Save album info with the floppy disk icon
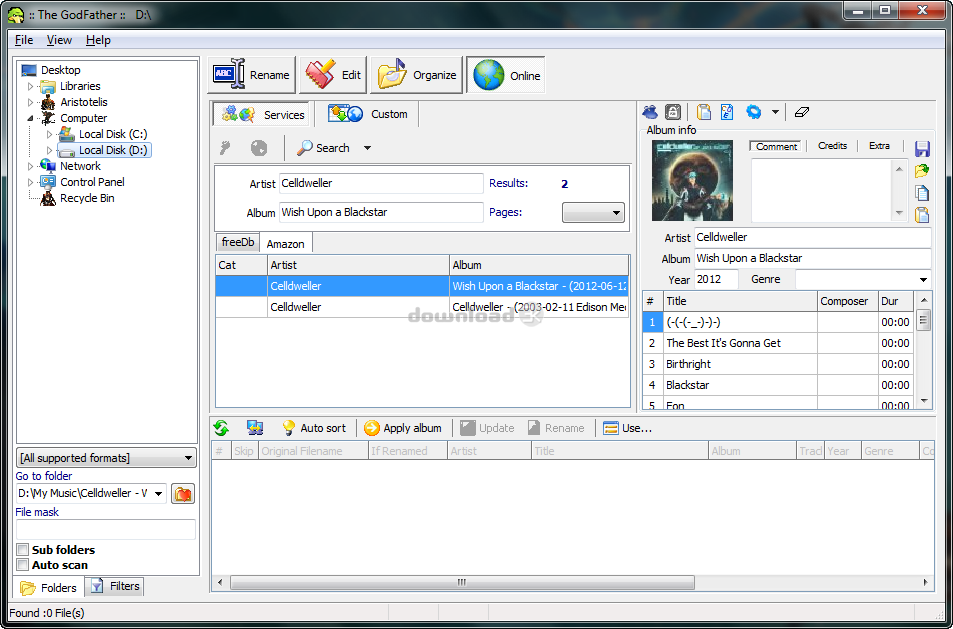953x629 pixels. tap(921, 148)
